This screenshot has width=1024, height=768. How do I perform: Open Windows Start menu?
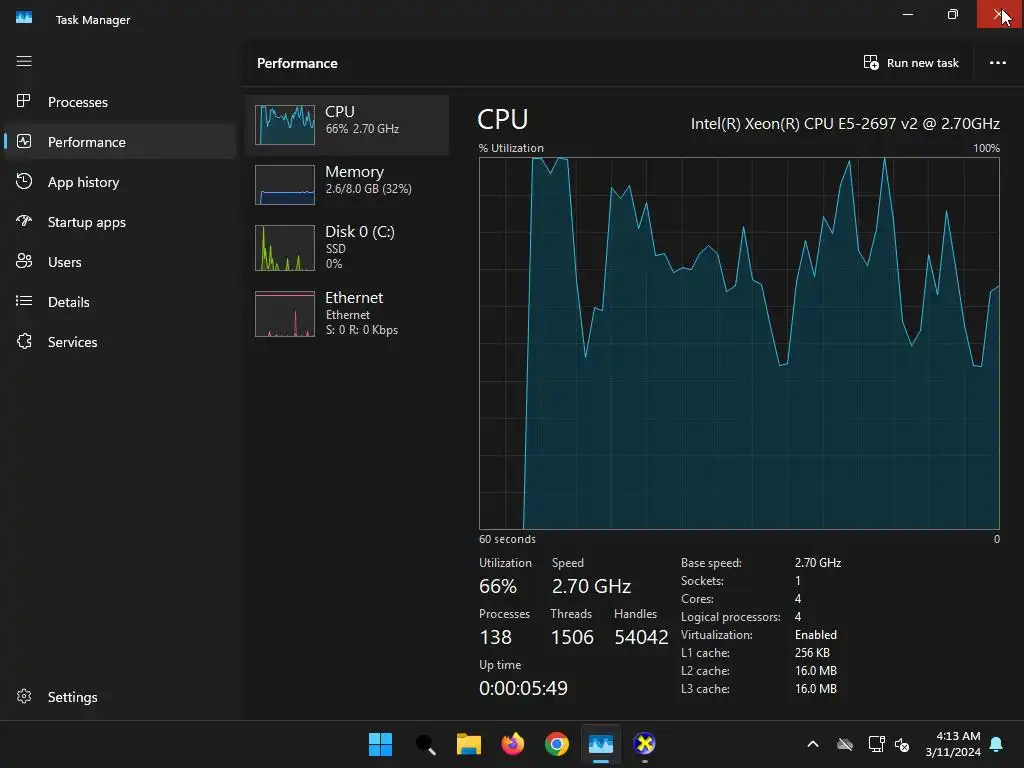pos(380,744)
